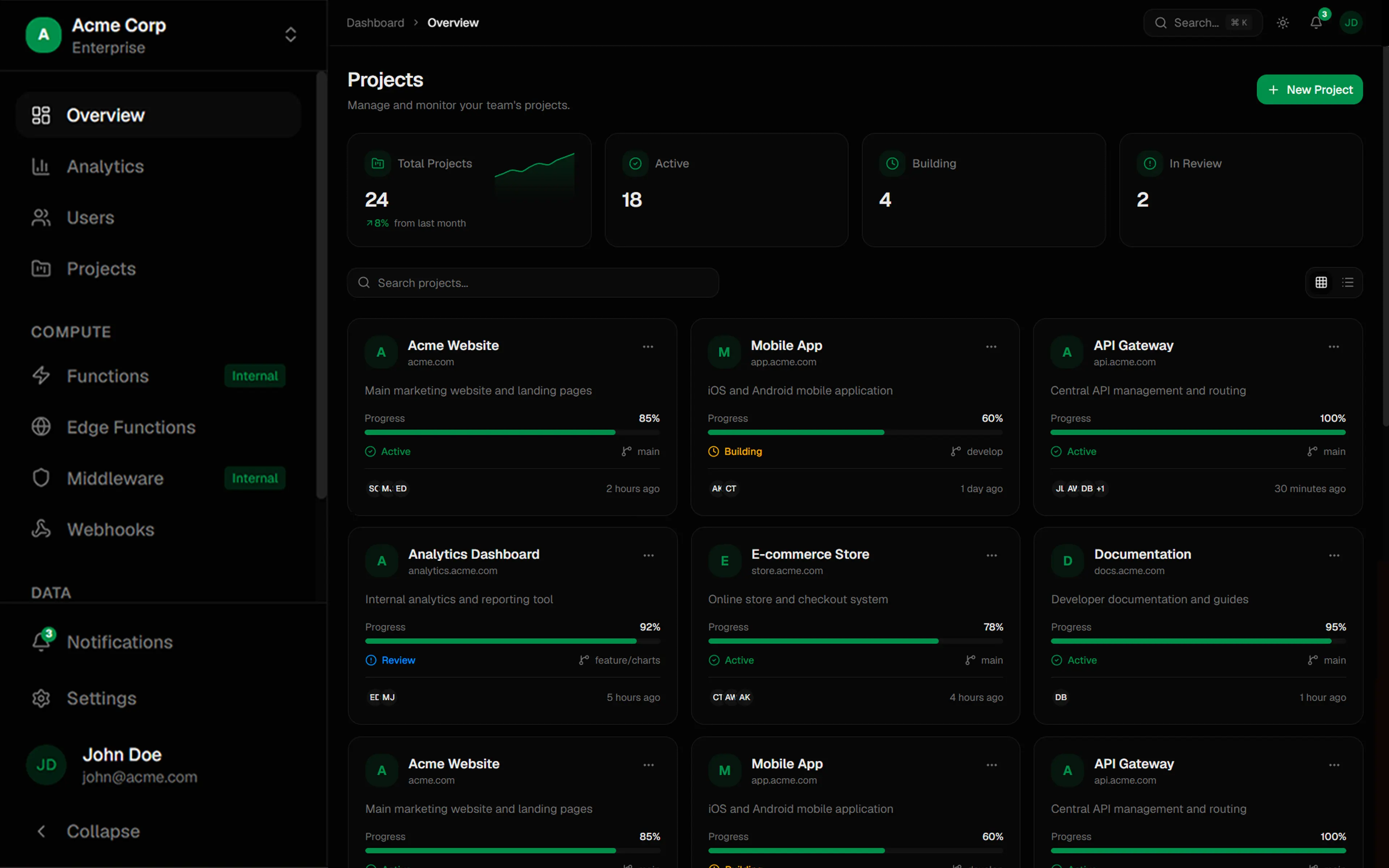Click "Internal analytics and reporting tool" description
Viewport: 1389px width, 868px height.
click(459, 599)
